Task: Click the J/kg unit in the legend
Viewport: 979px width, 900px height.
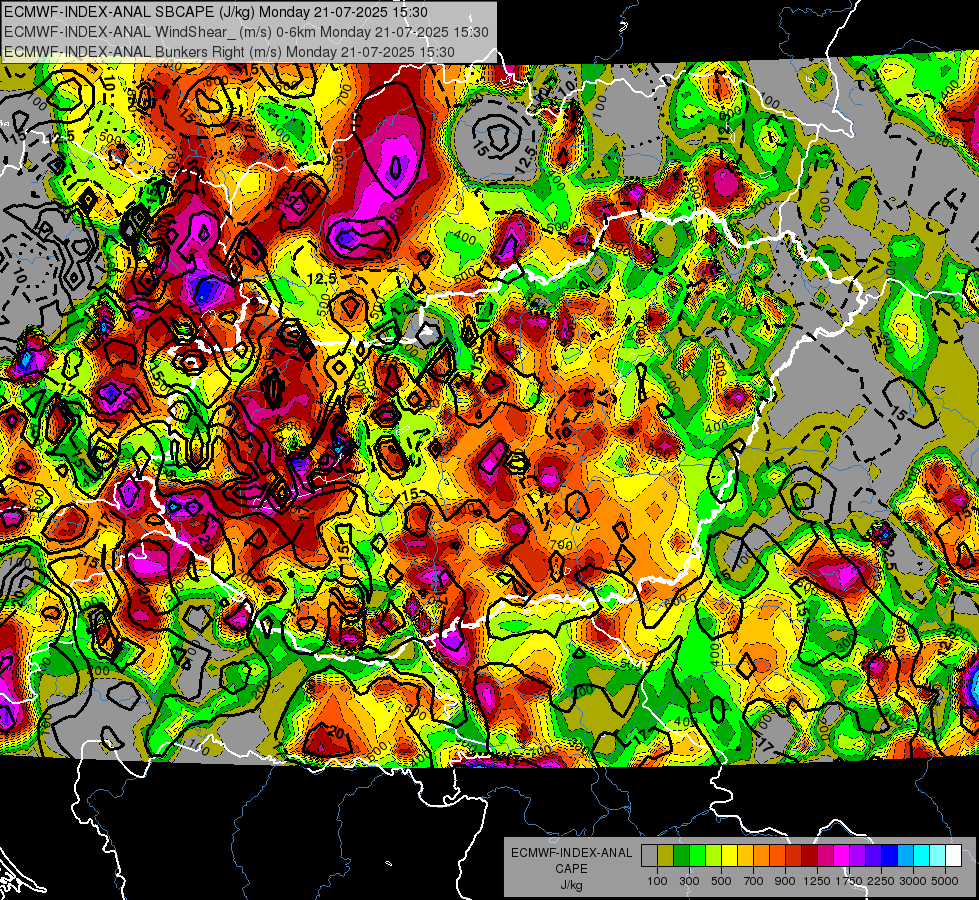Action: (571, 885)
